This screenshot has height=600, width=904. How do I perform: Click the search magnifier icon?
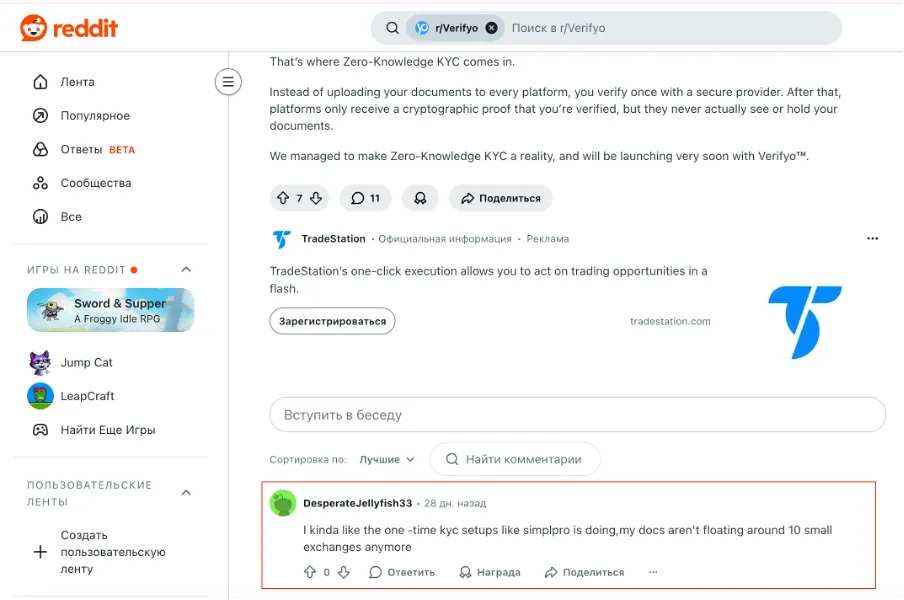392,28
